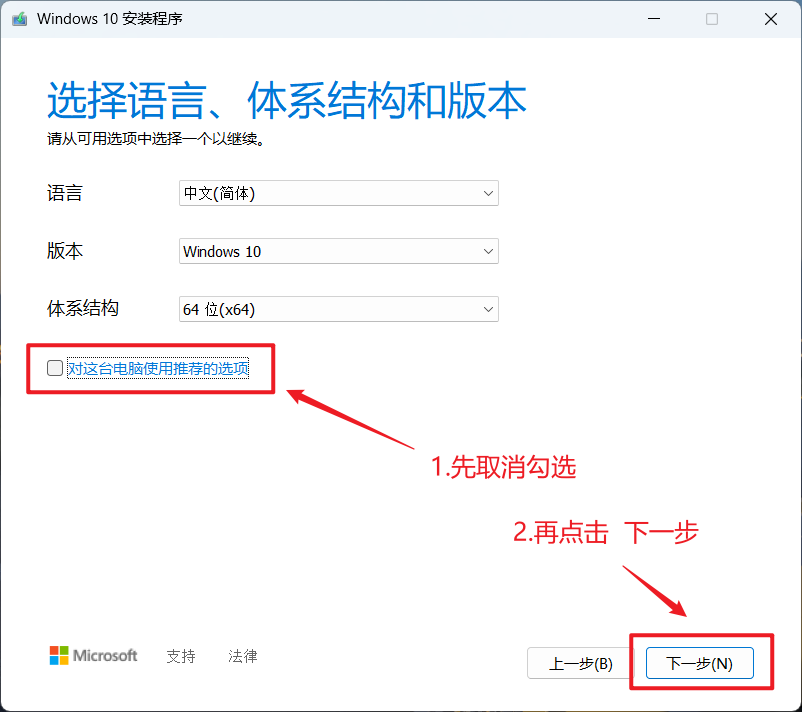Viewport: 802px width, 712px height.
Task: Click the 对这台电脑使用推荐的选项 label text
Action: coord(158,368)
